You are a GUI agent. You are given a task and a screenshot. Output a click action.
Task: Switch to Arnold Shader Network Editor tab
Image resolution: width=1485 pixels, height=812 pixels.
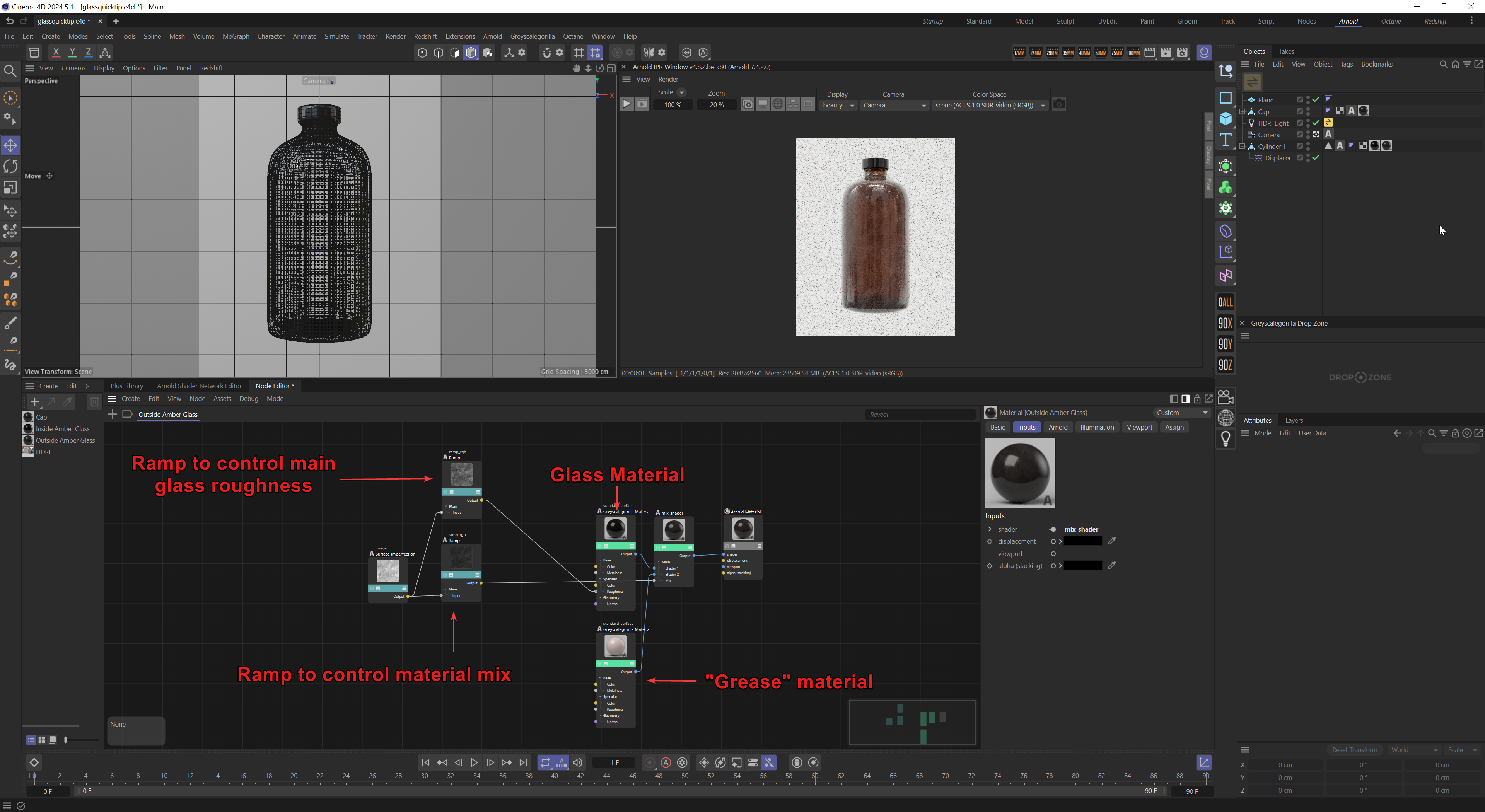199,386
